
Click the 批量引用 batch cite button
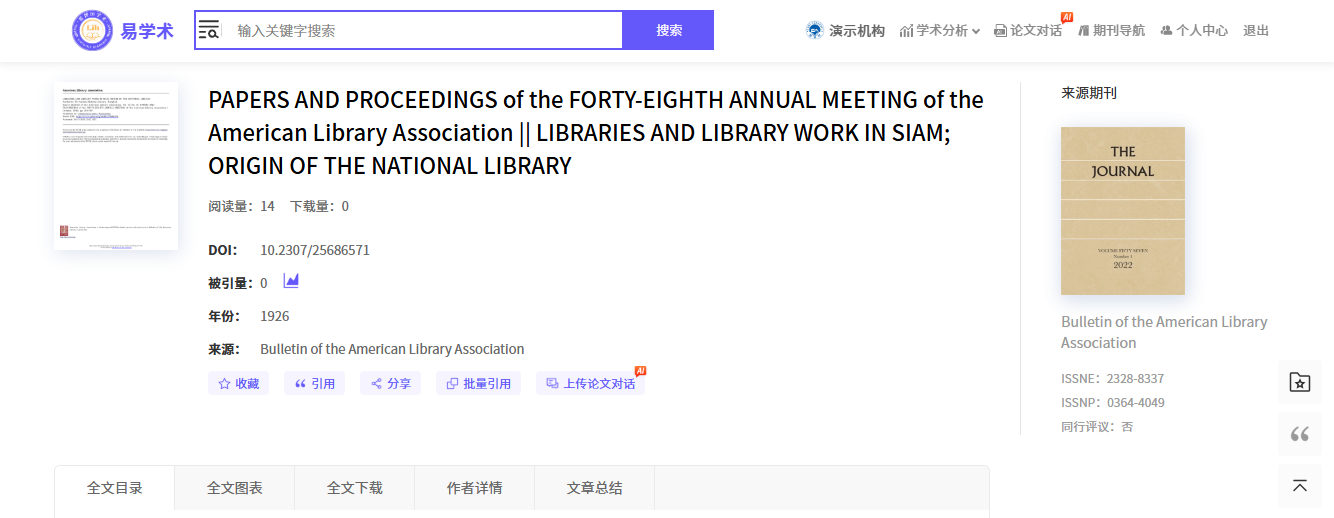[x=478, y=383]
